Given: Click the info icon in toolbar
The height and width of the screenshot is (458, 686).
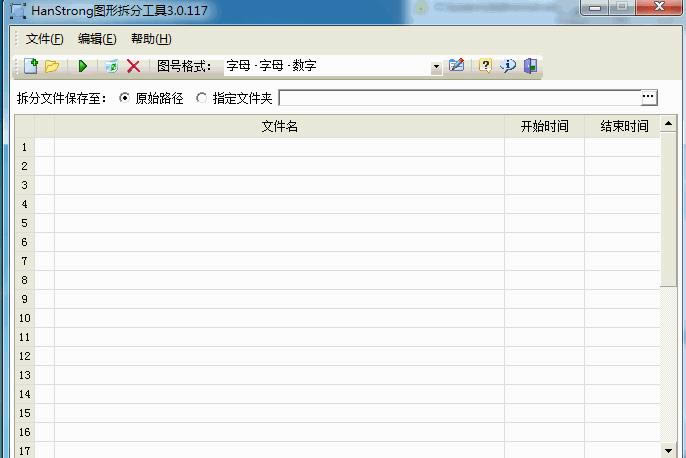Looking at the screenshot, I should tap(508, 66).
